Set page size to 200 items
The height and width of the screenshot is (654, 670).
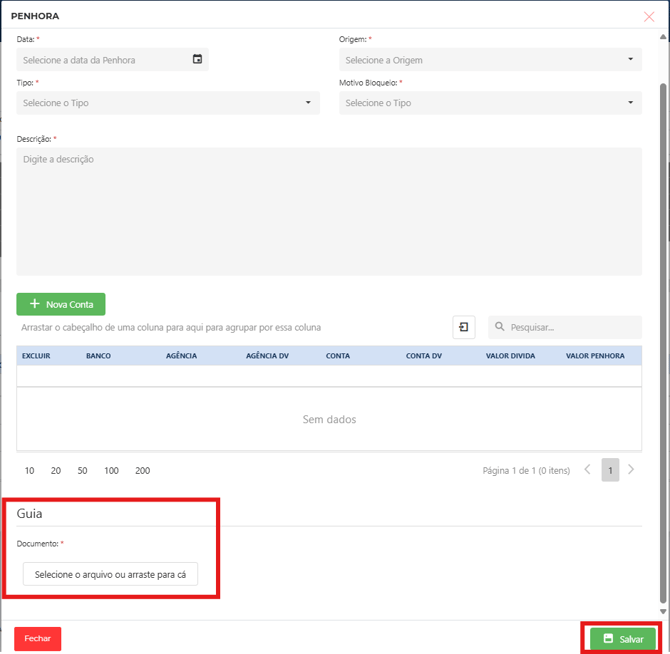(x=142, y=470)
